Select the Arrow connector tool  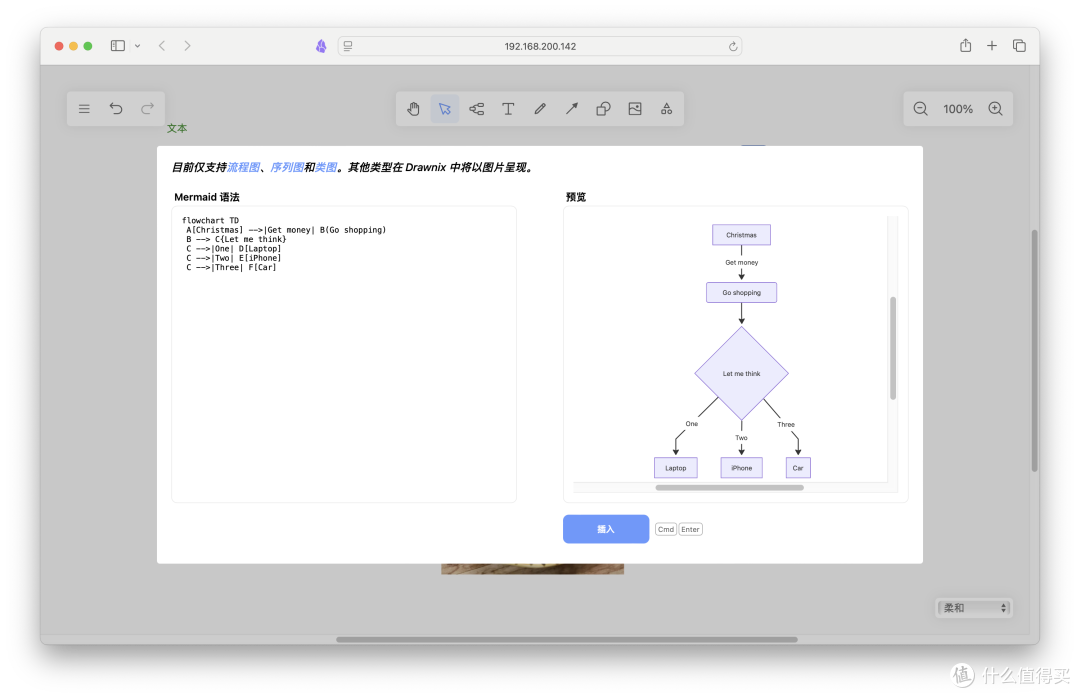pyautogui.click(x=571, y=108)
